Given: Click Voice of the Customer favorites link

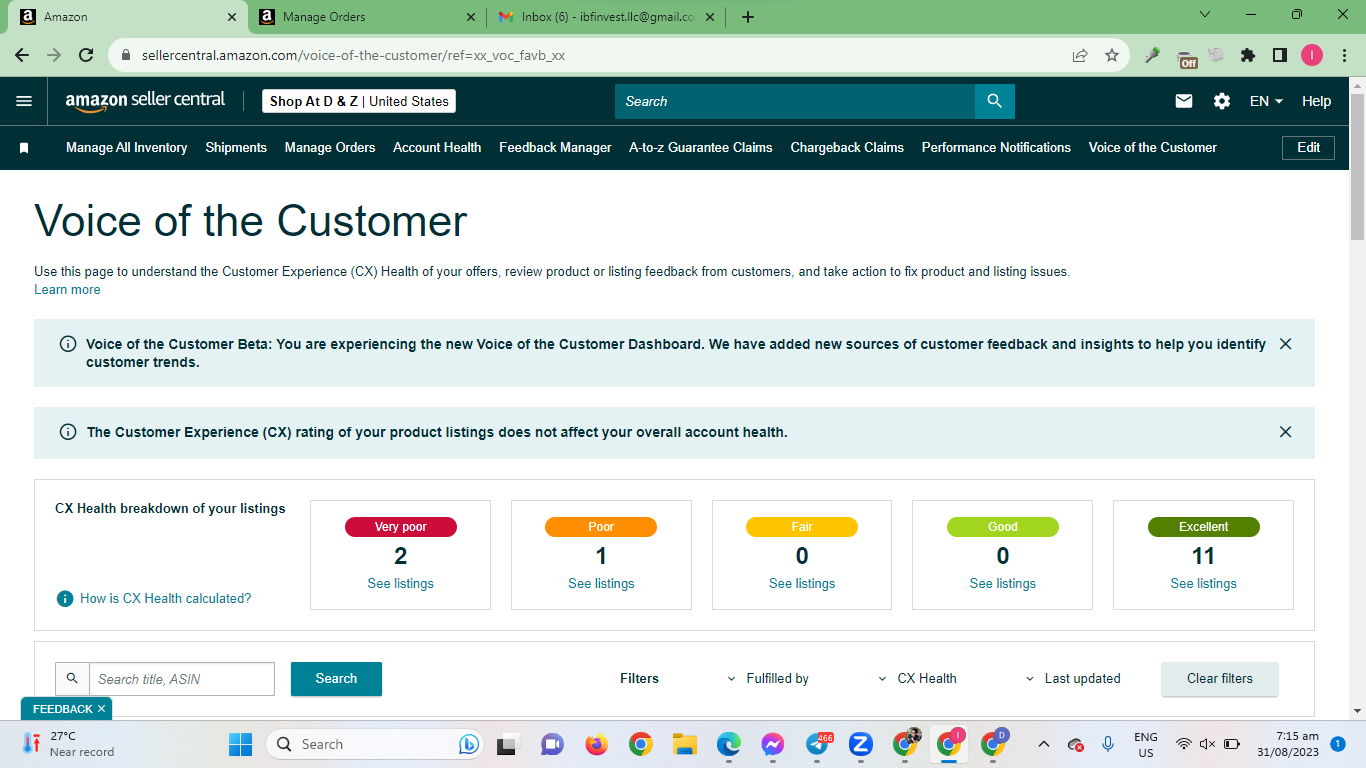Looking at the screenshot, I should [1153, 148].
